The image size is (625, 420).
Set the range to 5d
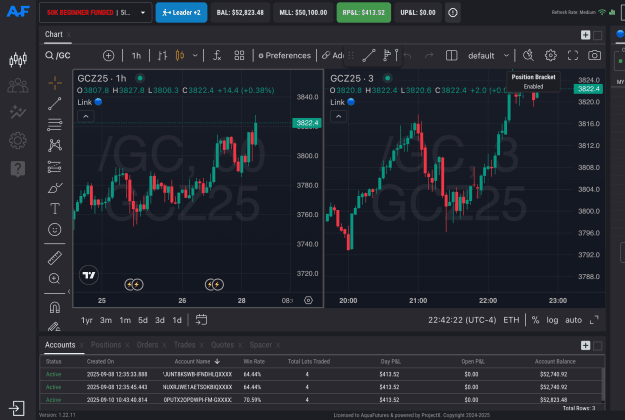143,320
